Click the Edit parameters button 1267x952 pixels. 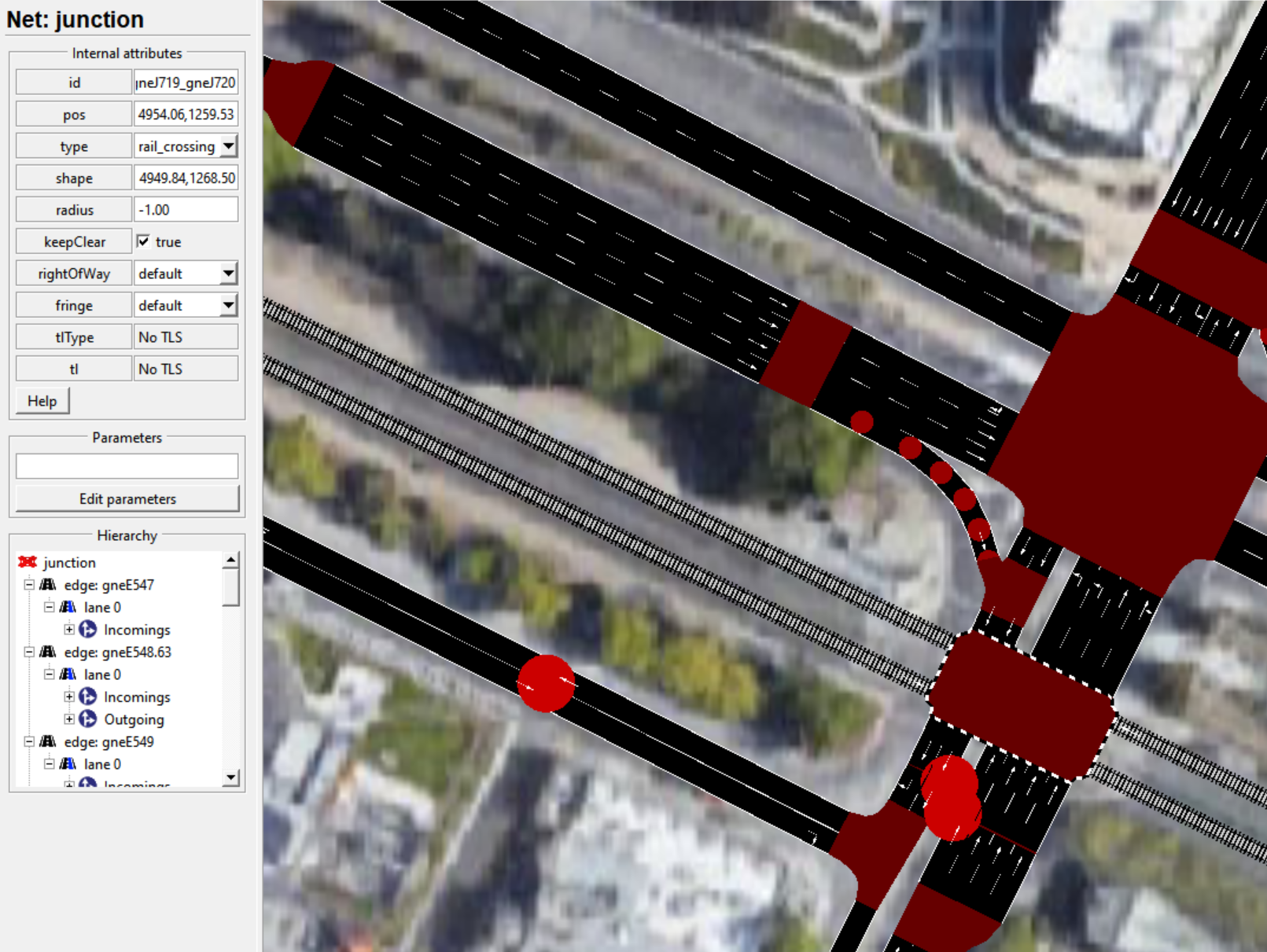coord(127,499)
